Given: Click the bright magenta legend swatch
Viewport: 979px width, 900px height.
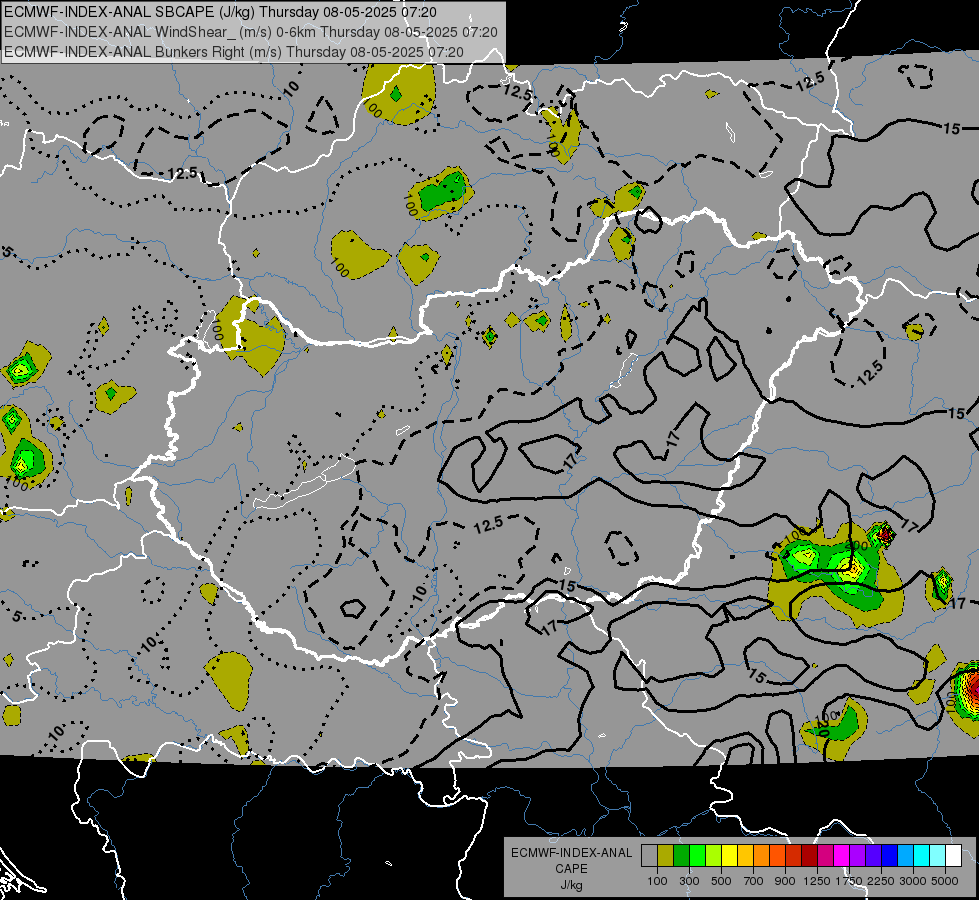Looking at the screenshot, I should [x=842, y=856].
